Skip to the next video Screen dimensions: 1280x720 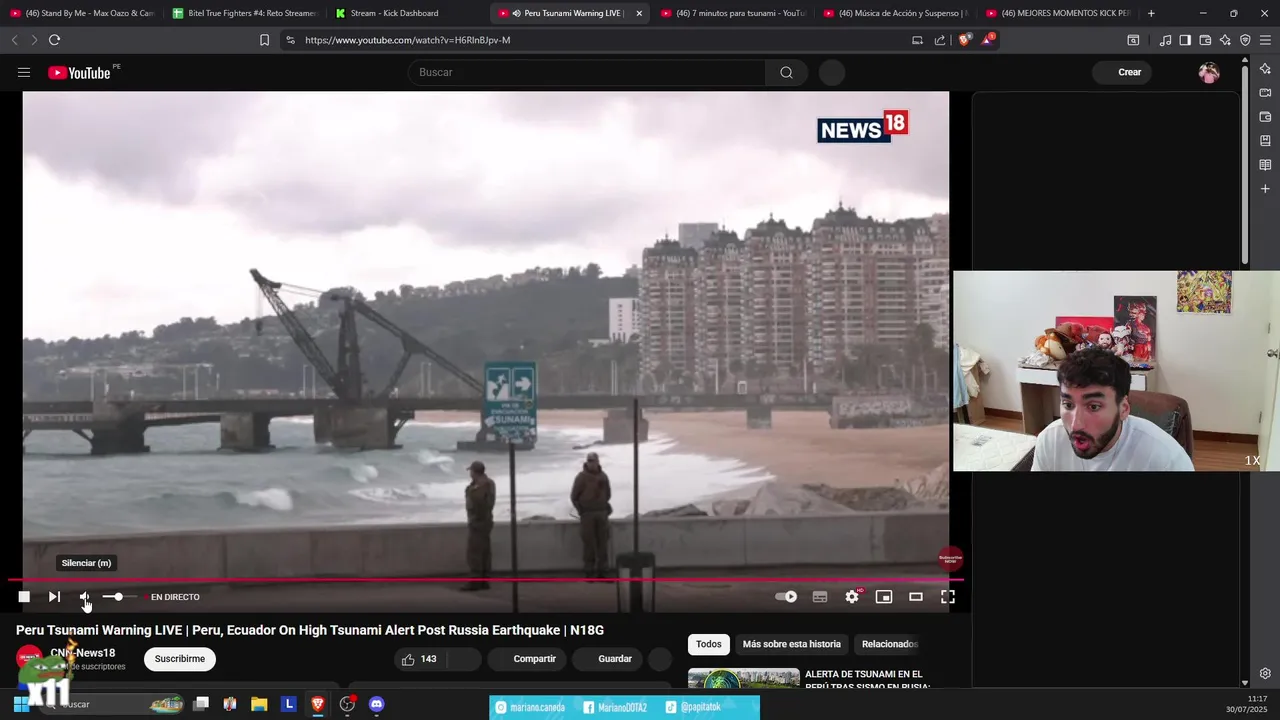click(54, 597)
